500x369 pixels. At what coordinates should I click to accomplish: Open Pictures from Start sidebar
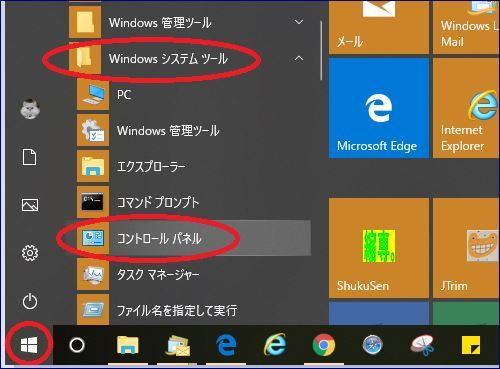(30, 205)
